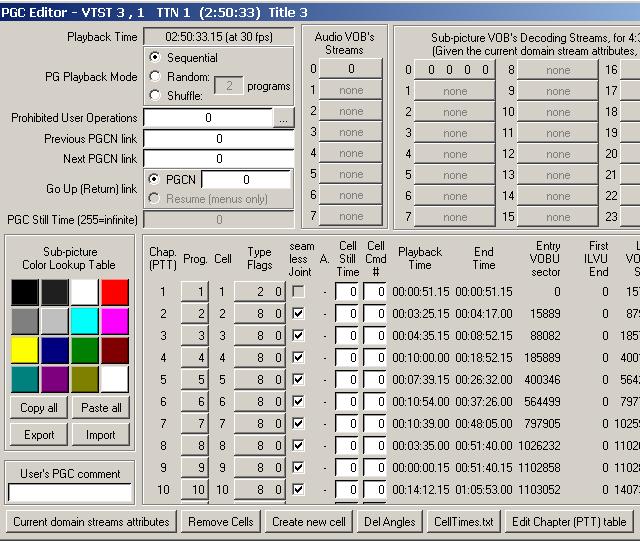Click Cell Still Time field for cell 3
Image resolution: width=640 pixels, height=541 pixels.
[x=347, y=336]
